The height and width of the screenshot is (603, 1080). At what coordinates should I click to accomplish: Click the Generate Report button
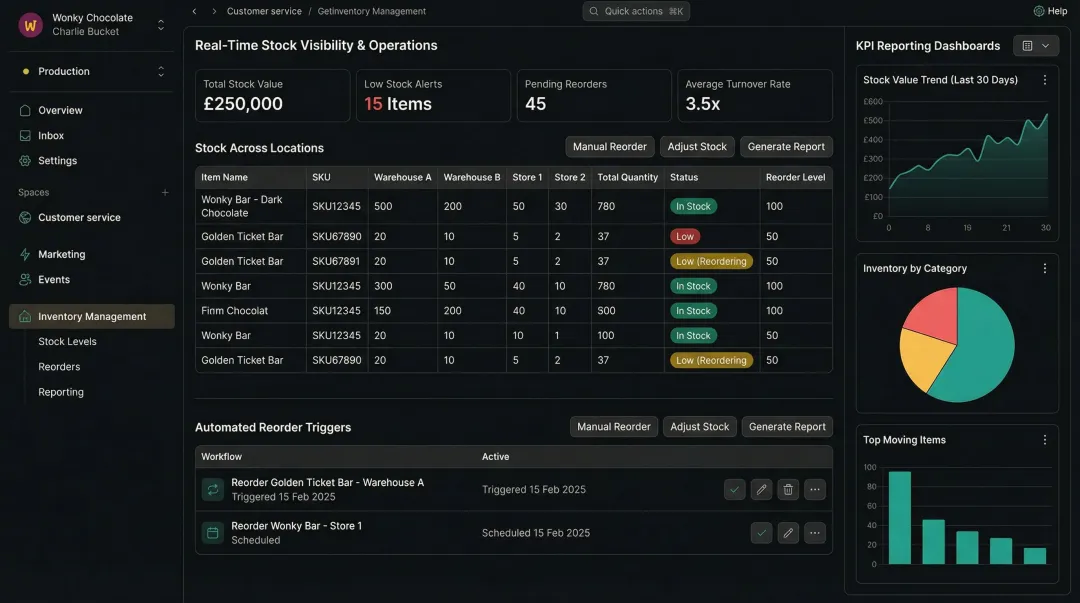pyautogui.click(x=786, y=146)
